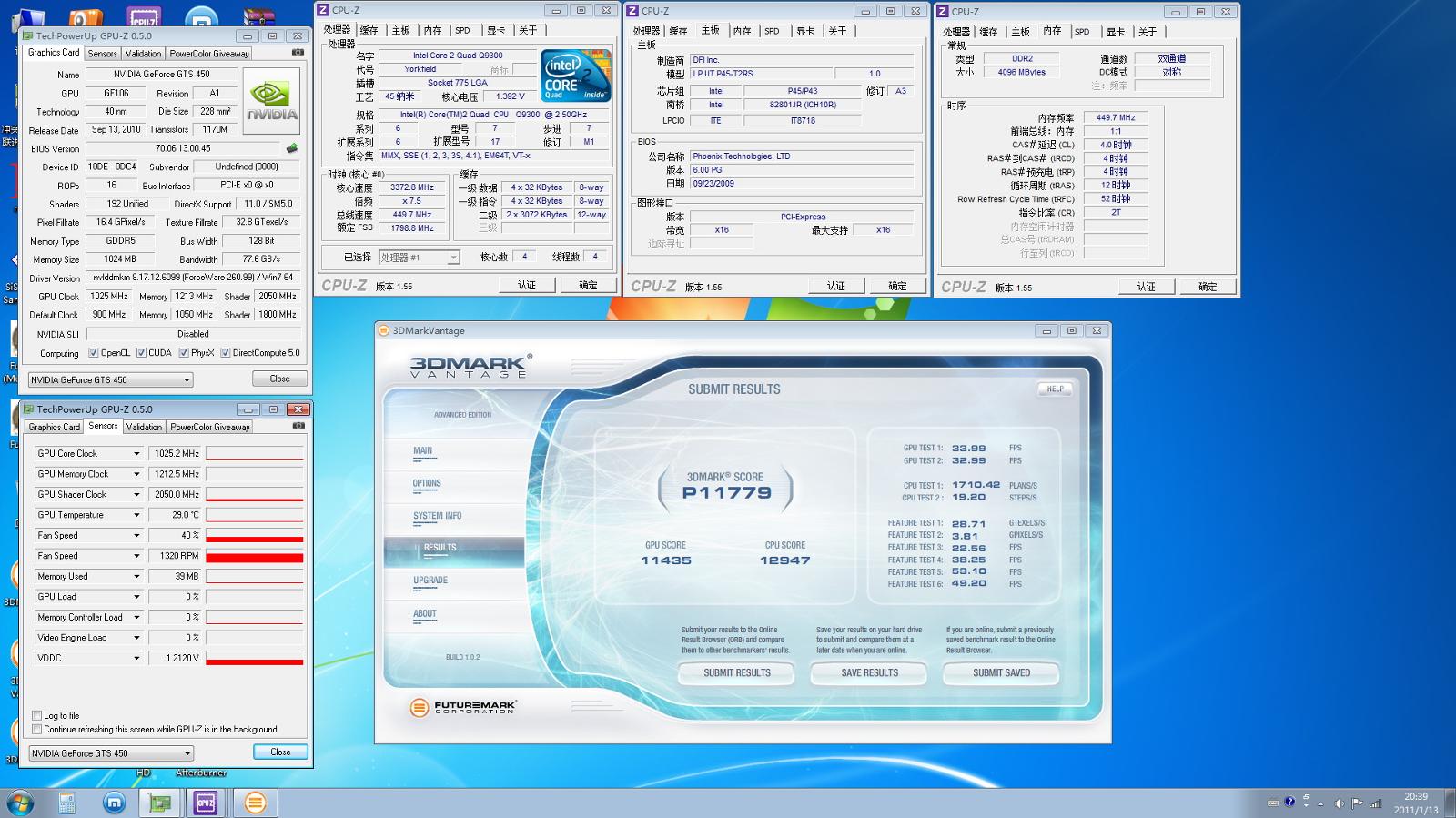
Task: Click the CPU score value 12947
Action: point(784,560)
